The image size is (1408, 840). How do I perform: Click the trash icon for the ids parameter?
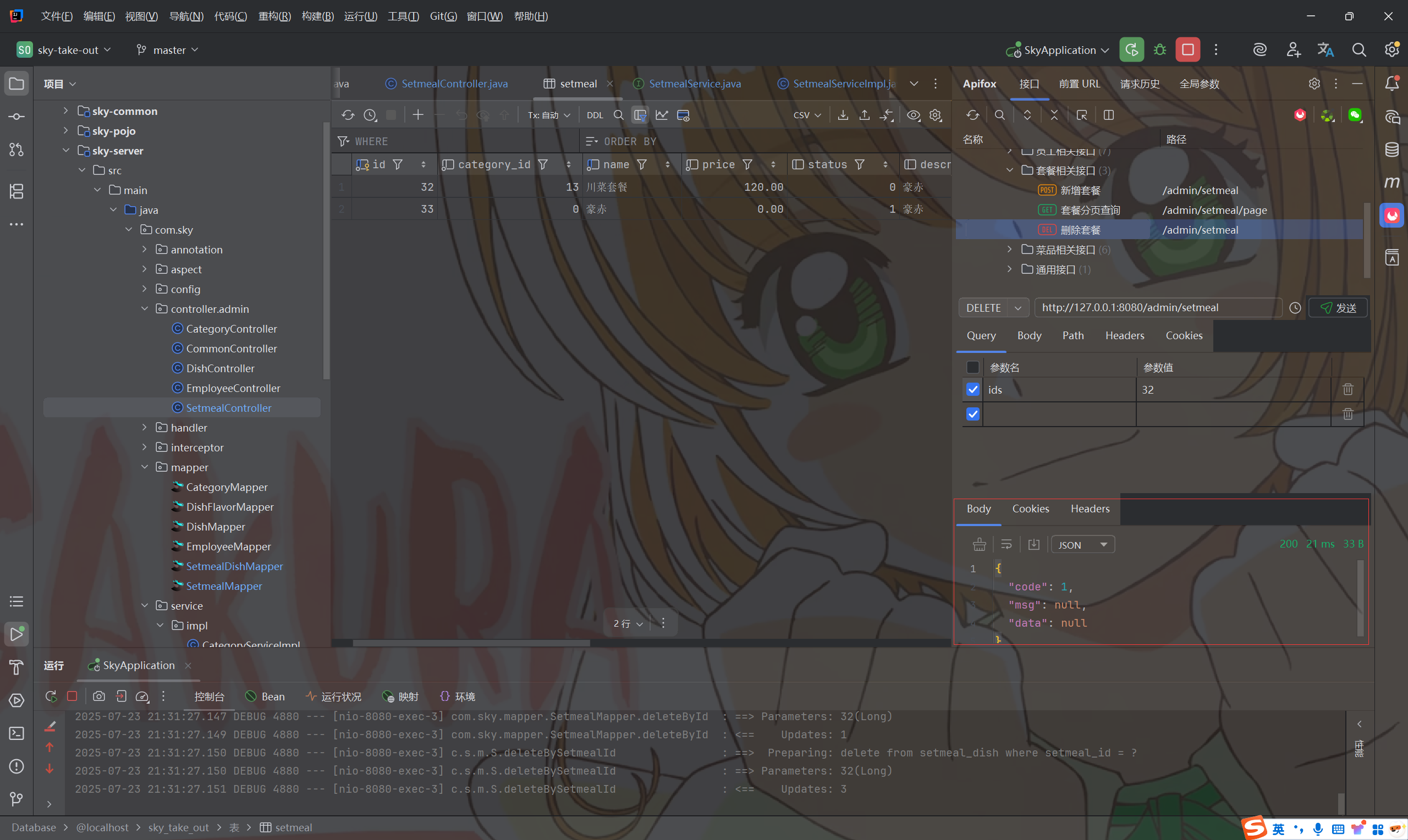tap(1347, 389)
